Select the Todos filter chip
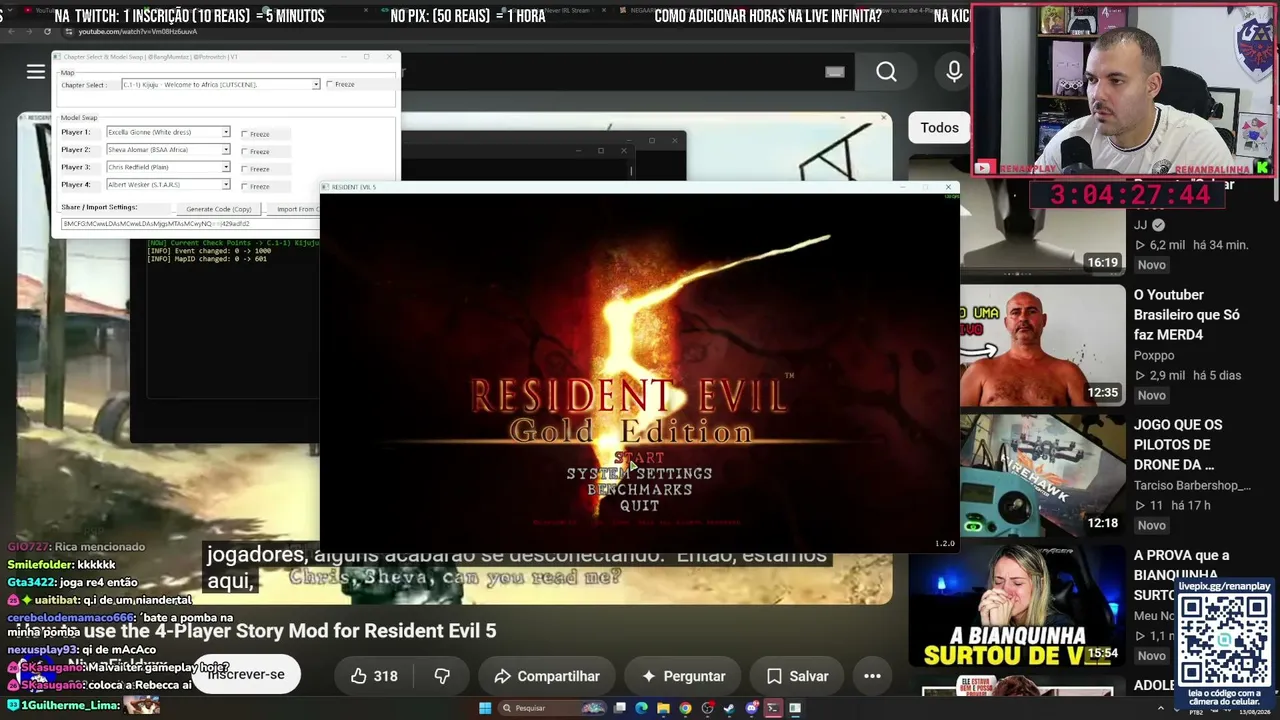The height and width of the screenshot is (720, 1280). [939, 128]
